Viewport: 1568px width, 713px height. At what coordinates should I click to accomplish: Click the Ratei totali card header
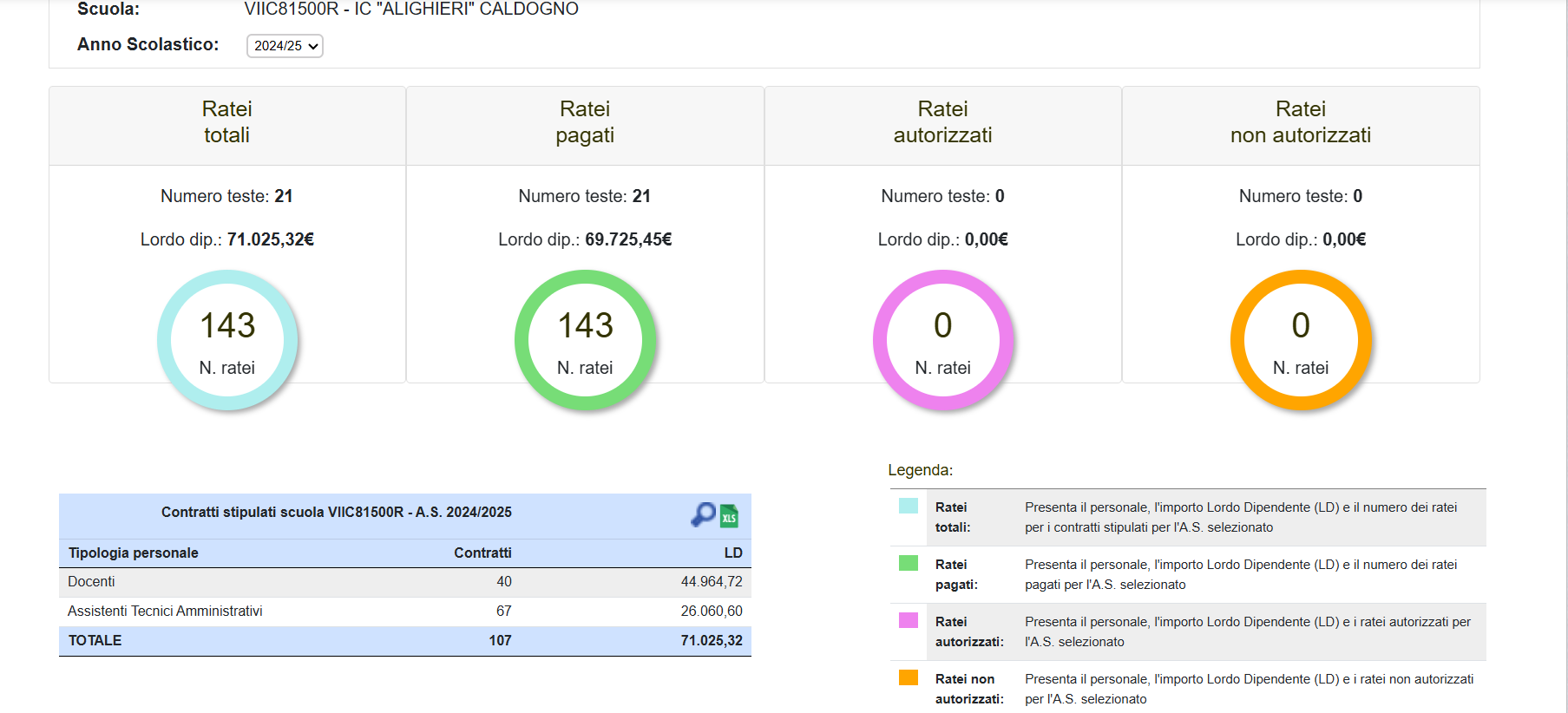pos(227,122)
